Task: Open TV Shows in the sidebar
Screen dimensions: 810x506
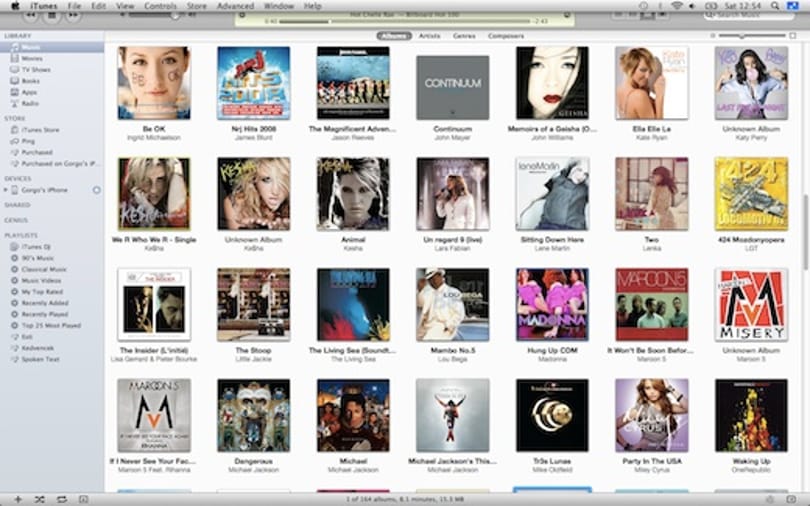Action: coord(52,70)
